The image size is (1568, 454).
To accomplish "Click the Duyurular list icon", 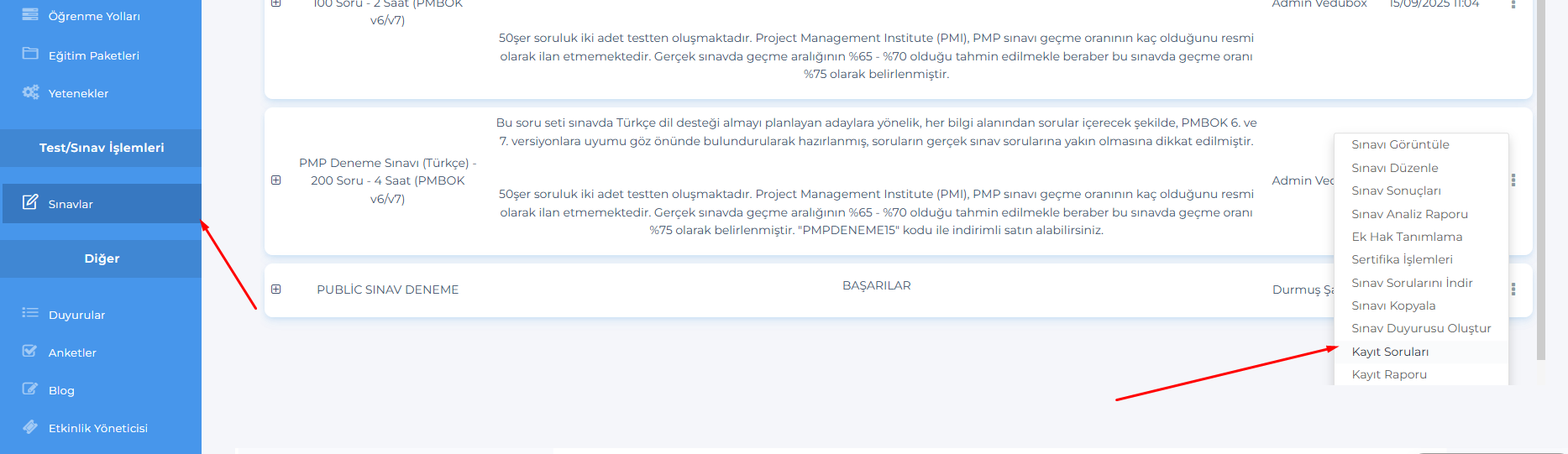I will coord(30,314).
